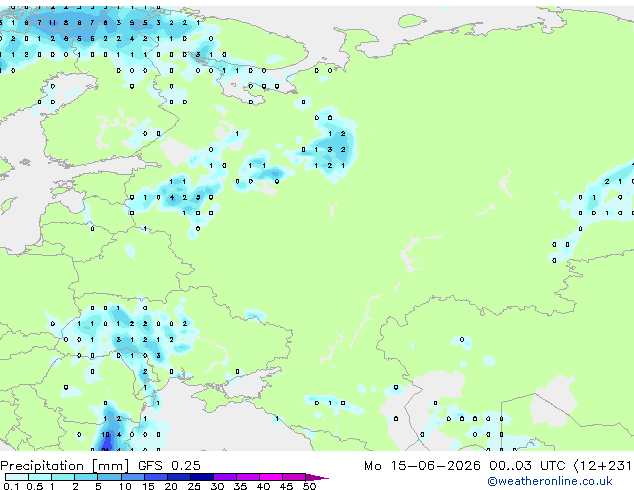Viewport: 634px width, 490px height.
Task: Click the 'GFS 0.25' model label
Action: (169, 466)
